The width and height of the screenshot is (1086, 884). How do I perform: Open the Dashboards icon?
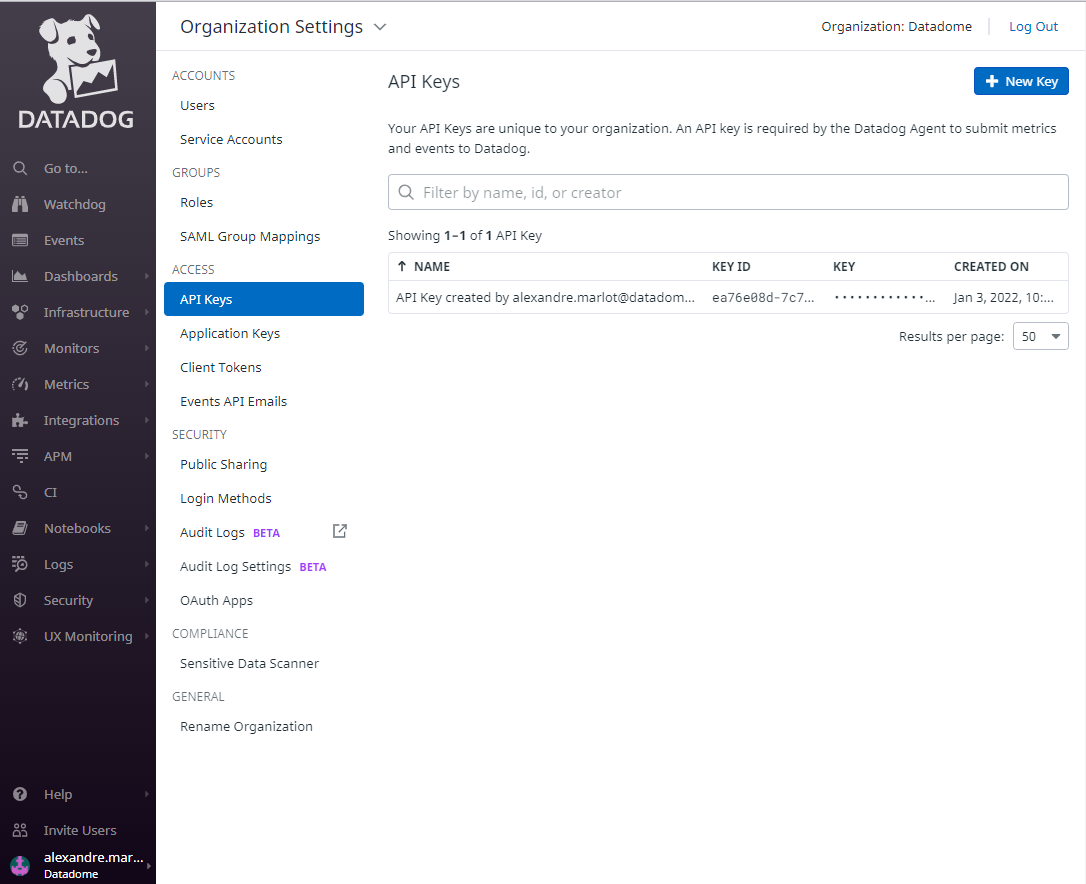tap(20, 276)
